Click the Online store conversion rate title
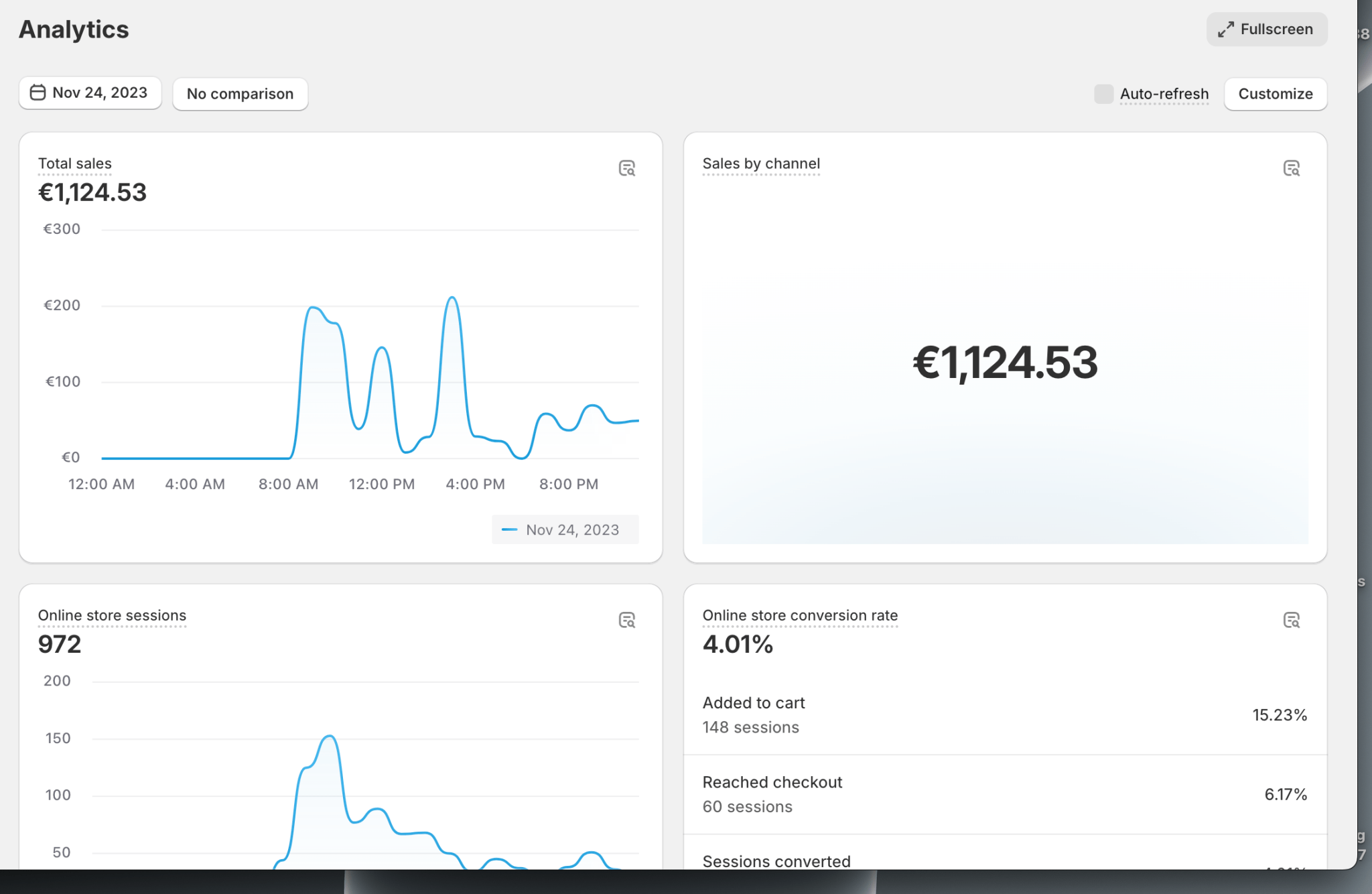Viewport: 1372px width, 894px height. pyautogui.click(x=800, y=615)
